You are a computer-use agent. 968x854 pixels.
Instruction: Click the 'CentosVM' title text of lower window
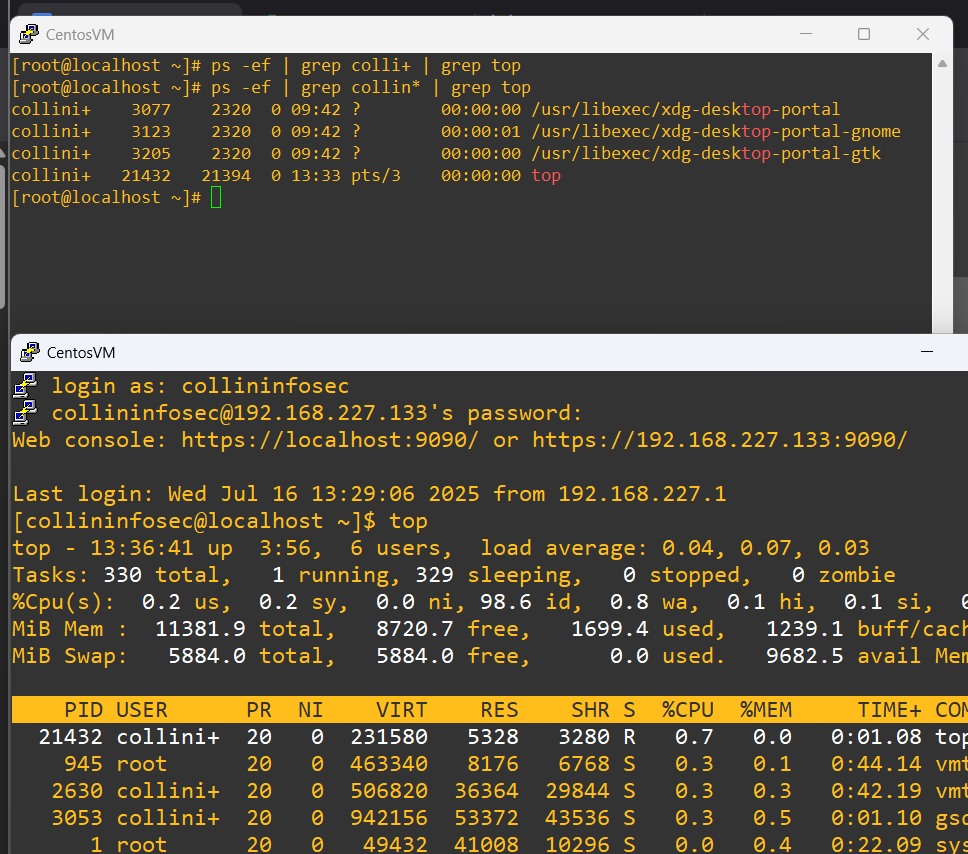[81, 352]
